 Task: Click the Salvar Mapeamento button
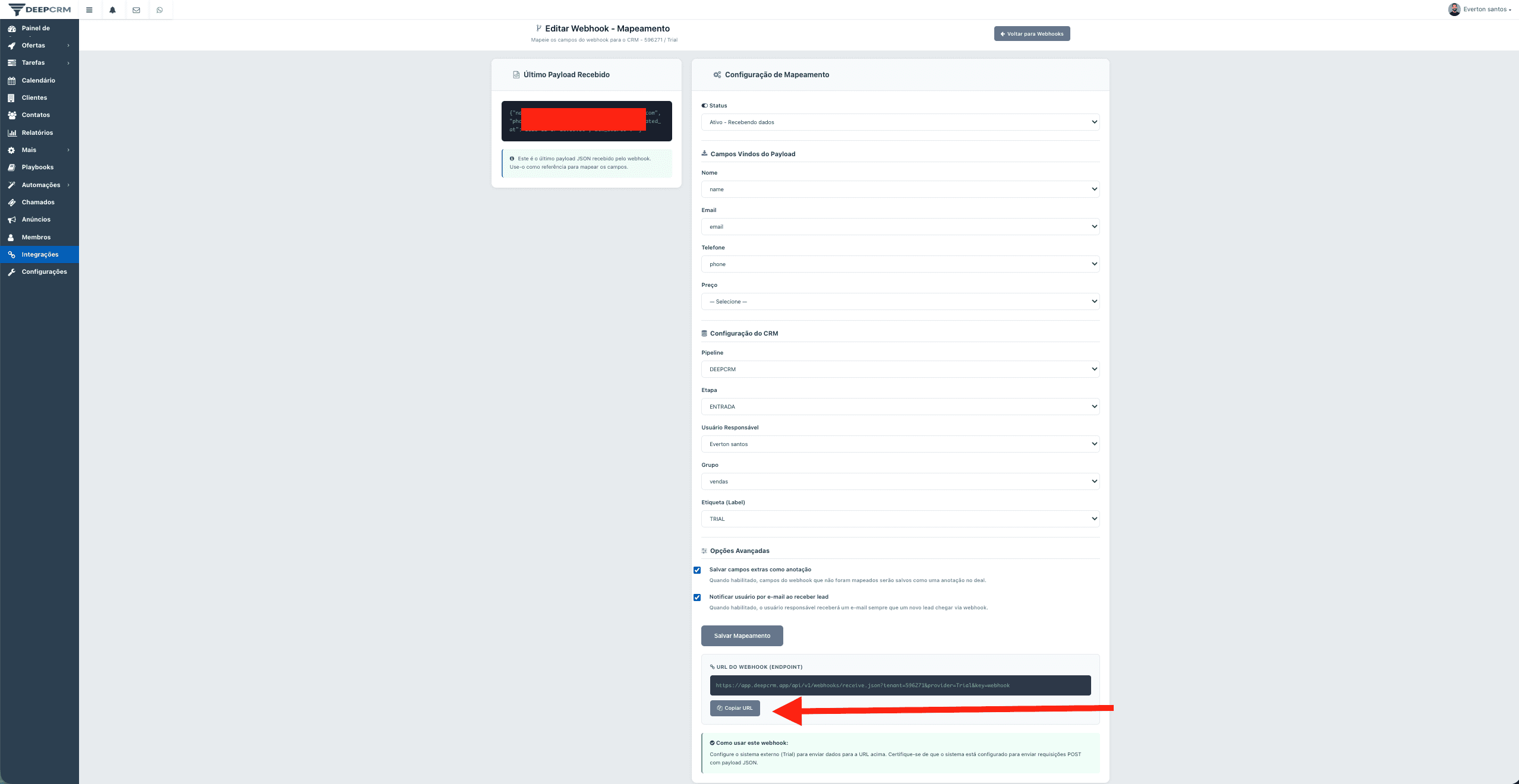(x=742, y=636)
